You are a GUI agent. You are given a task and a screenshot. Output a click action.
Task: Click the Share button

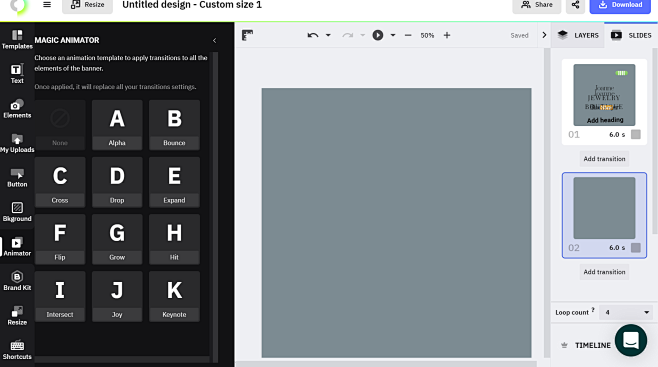pos(537,5)
